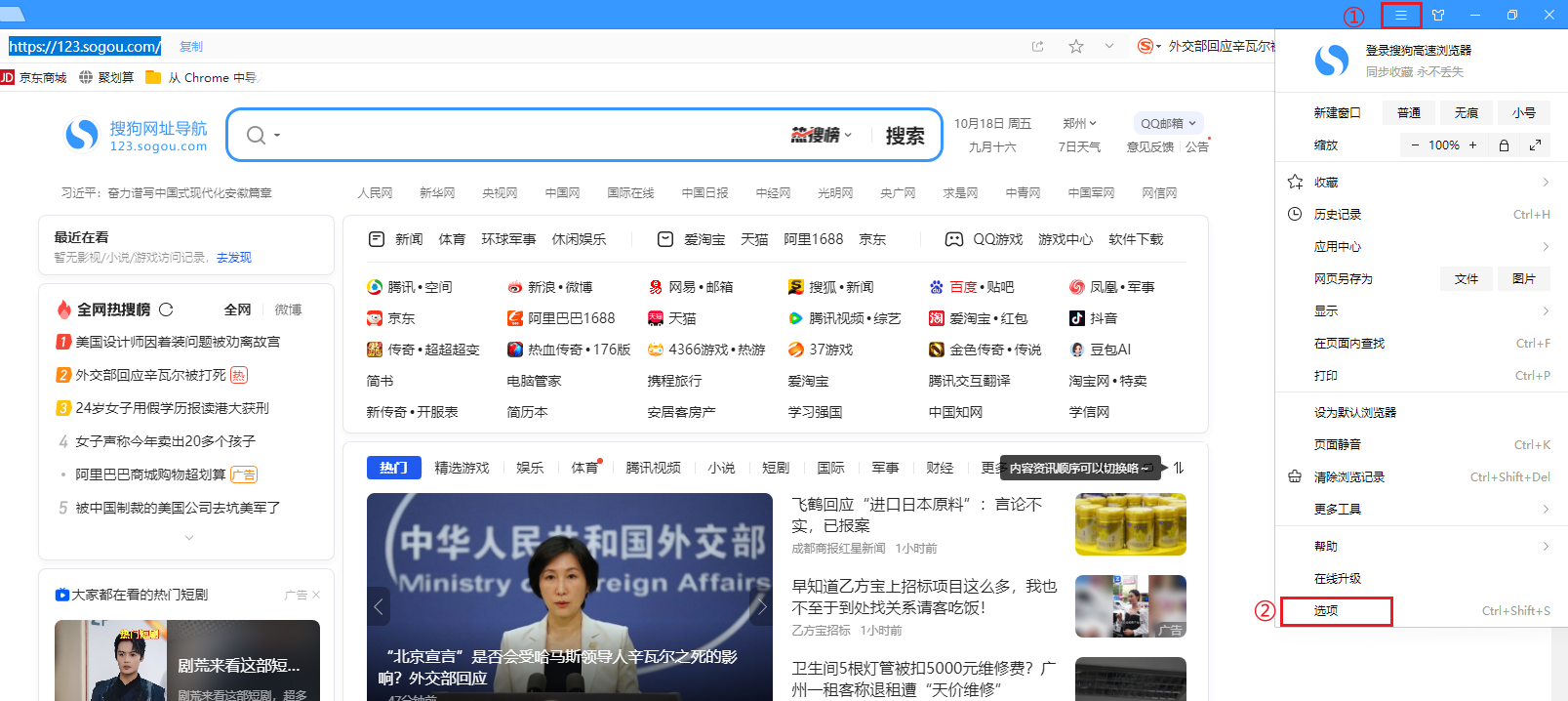Select 打印 in the menu
Viewport: 1568px width, 701px height.
1421,375
